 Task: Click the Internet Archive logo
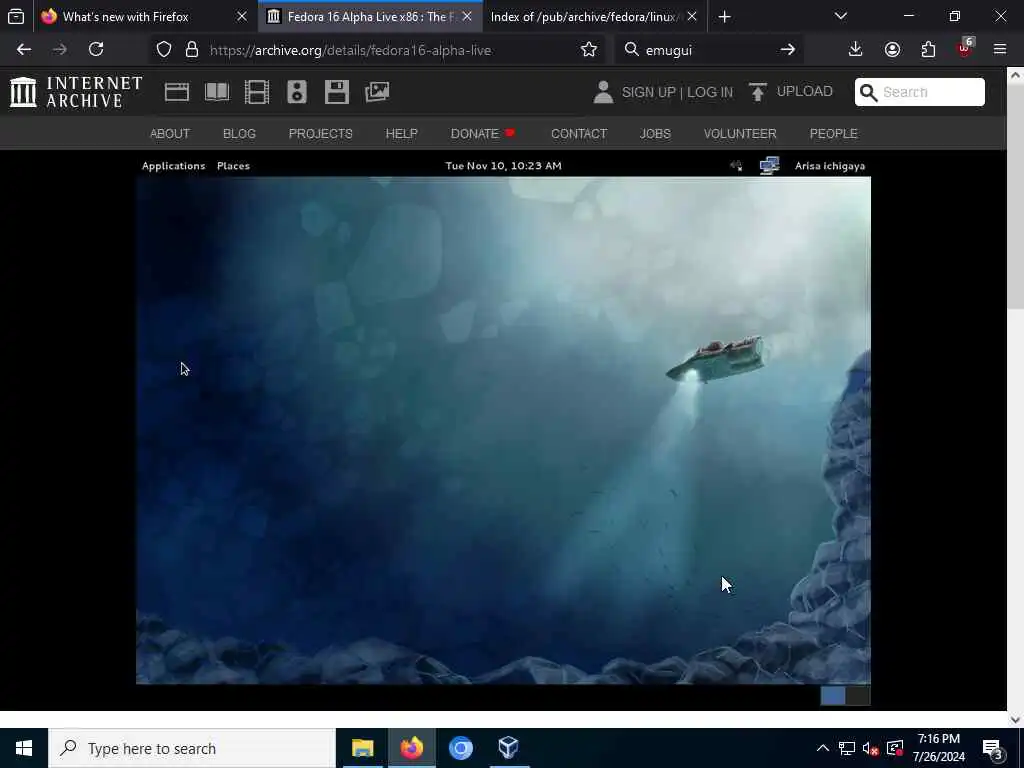[x=76, y=92]
